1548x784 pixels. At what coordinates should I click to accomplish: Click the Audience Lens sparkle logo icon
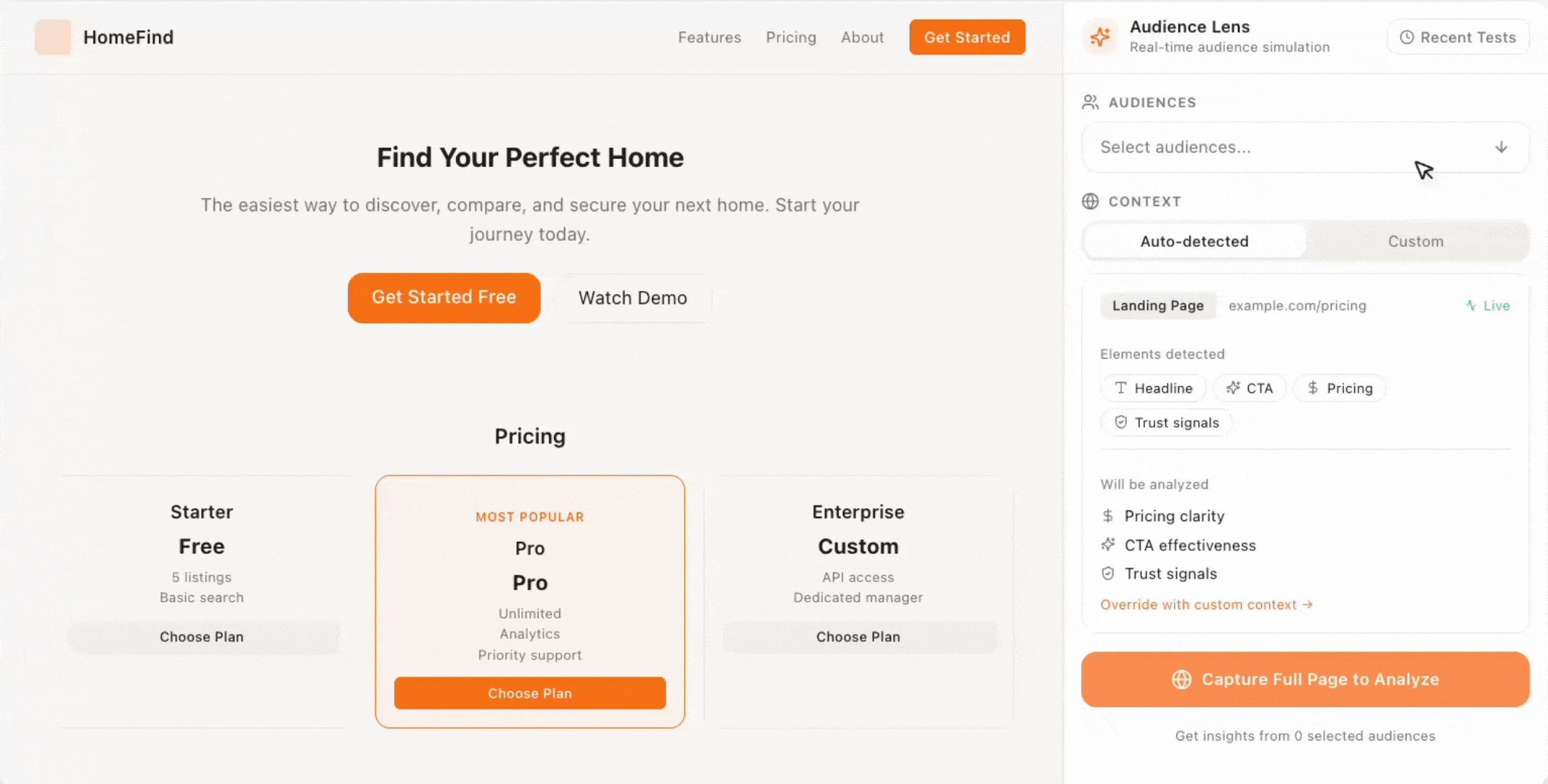click(1100, 36)
